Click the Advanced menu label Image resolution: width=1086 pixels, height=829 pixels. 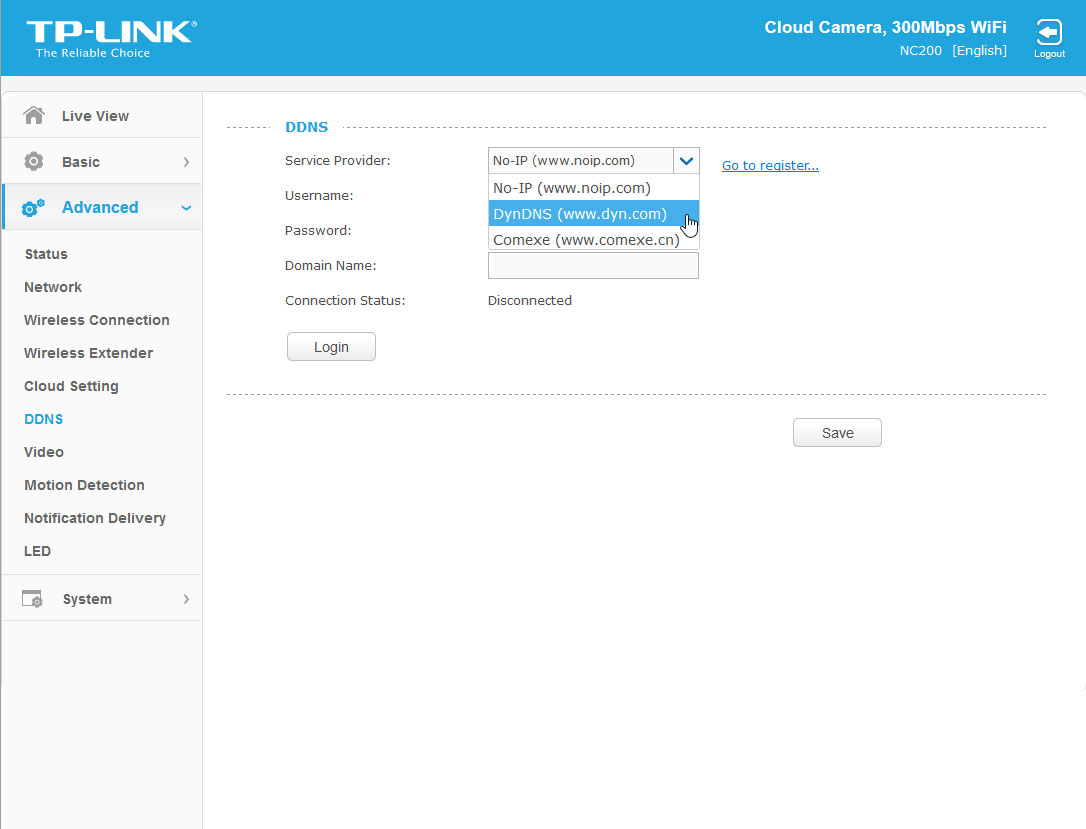tap(100, 207)
